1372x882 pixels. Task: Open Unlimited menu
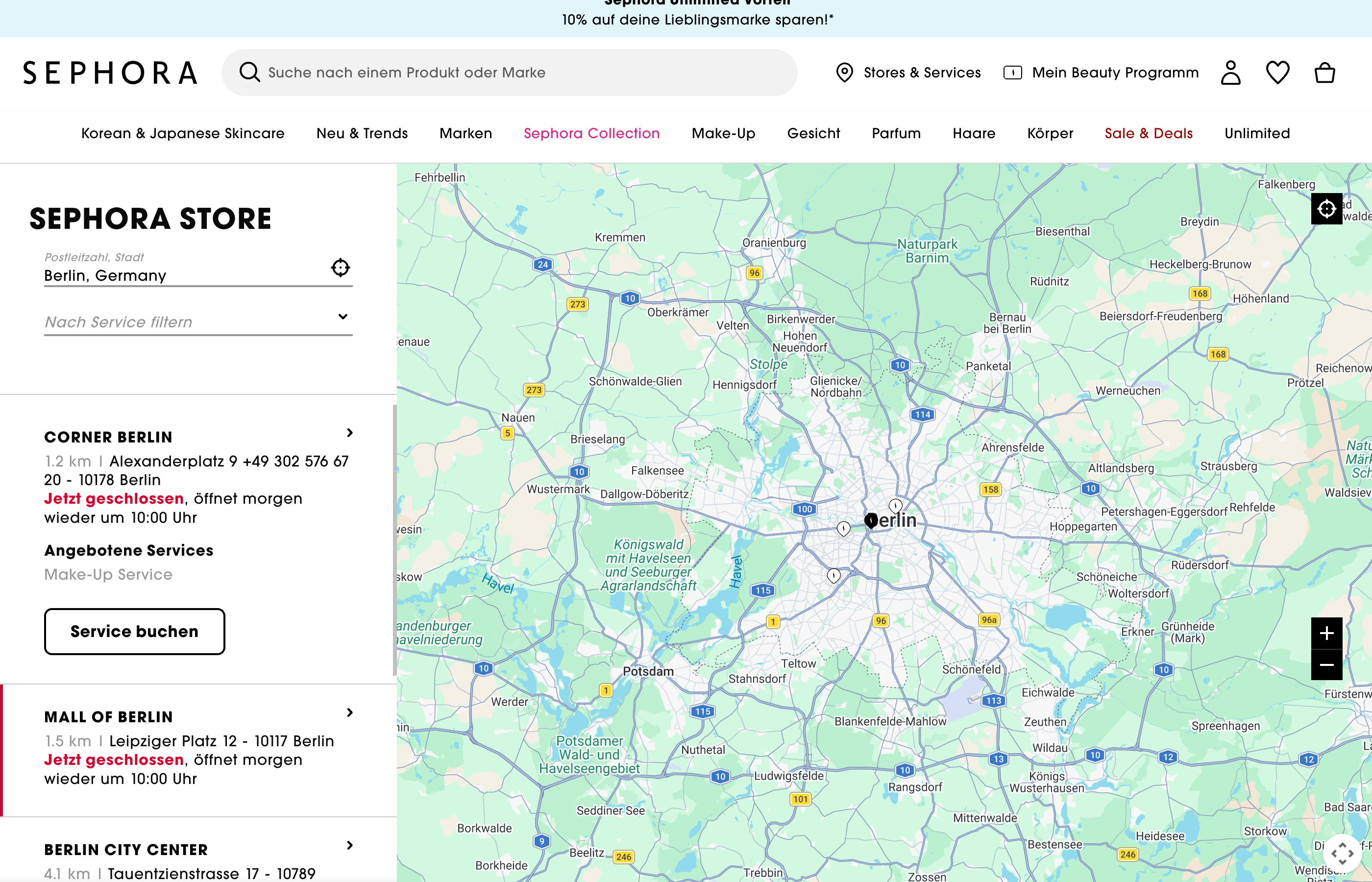click(x=1257, y=133)
